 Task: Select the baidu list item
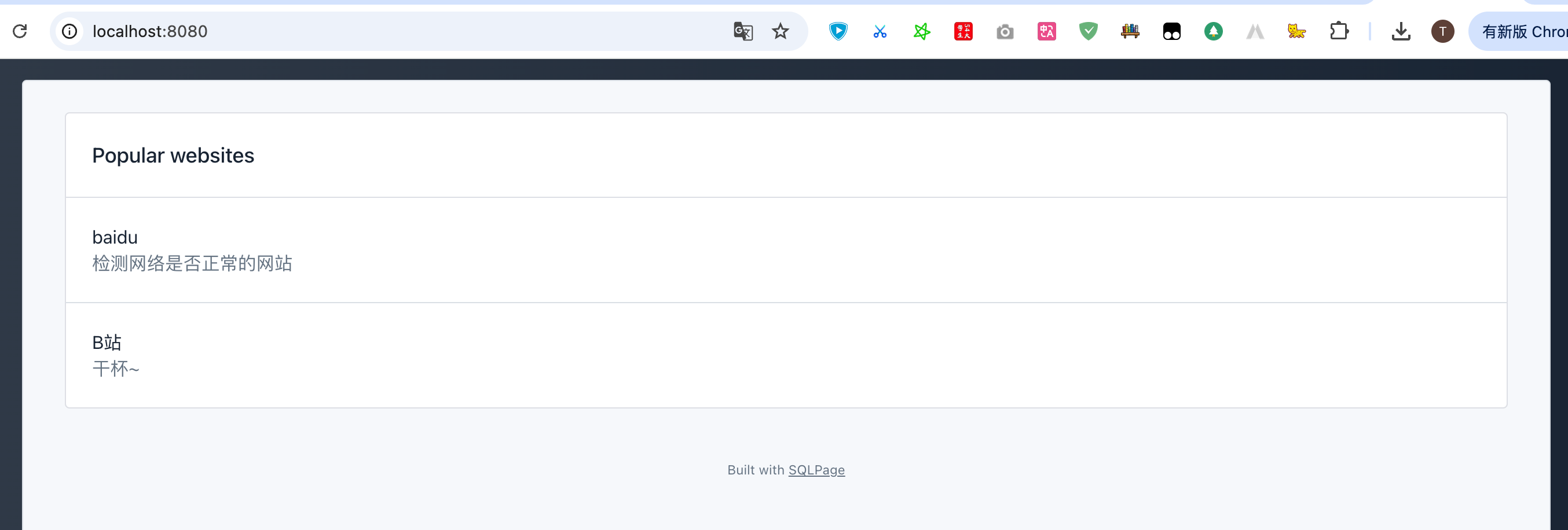(786, 250)
